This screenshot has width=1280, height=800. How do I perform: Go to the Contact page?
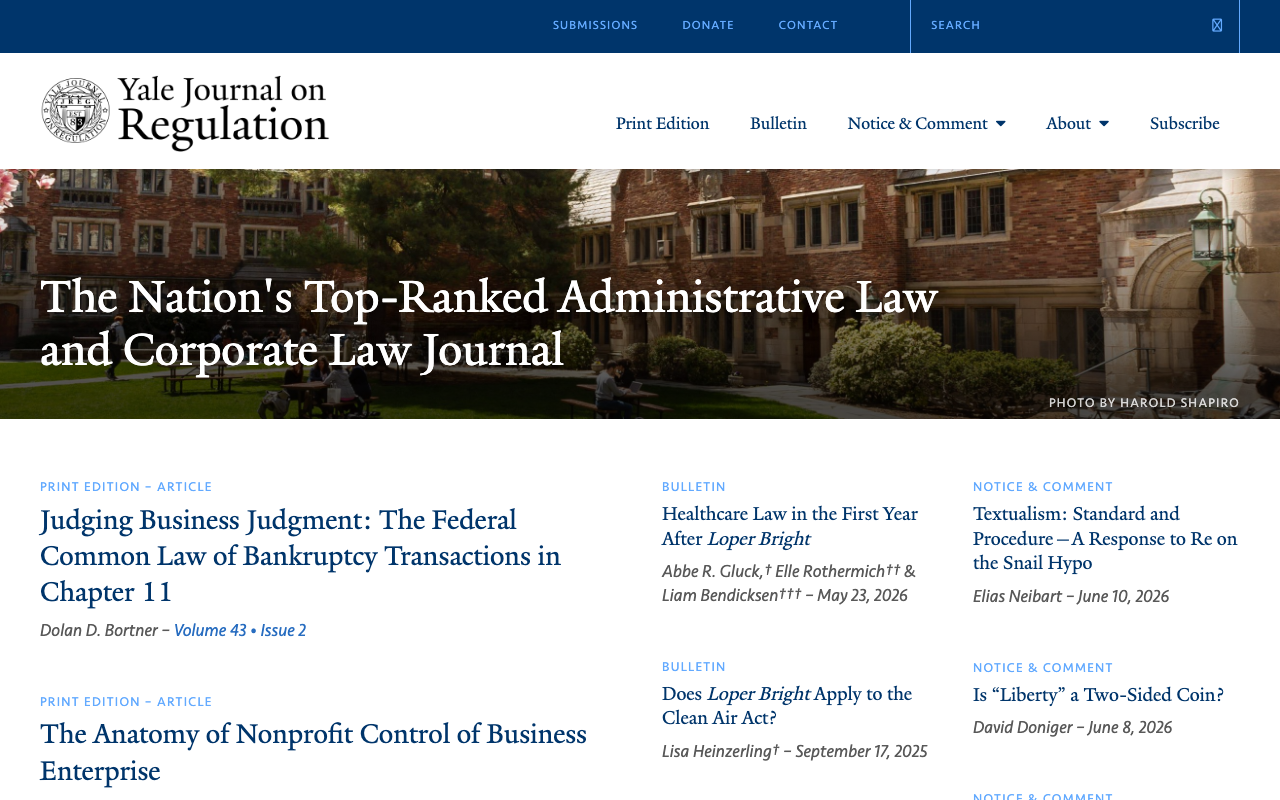[x=808, y=25]
